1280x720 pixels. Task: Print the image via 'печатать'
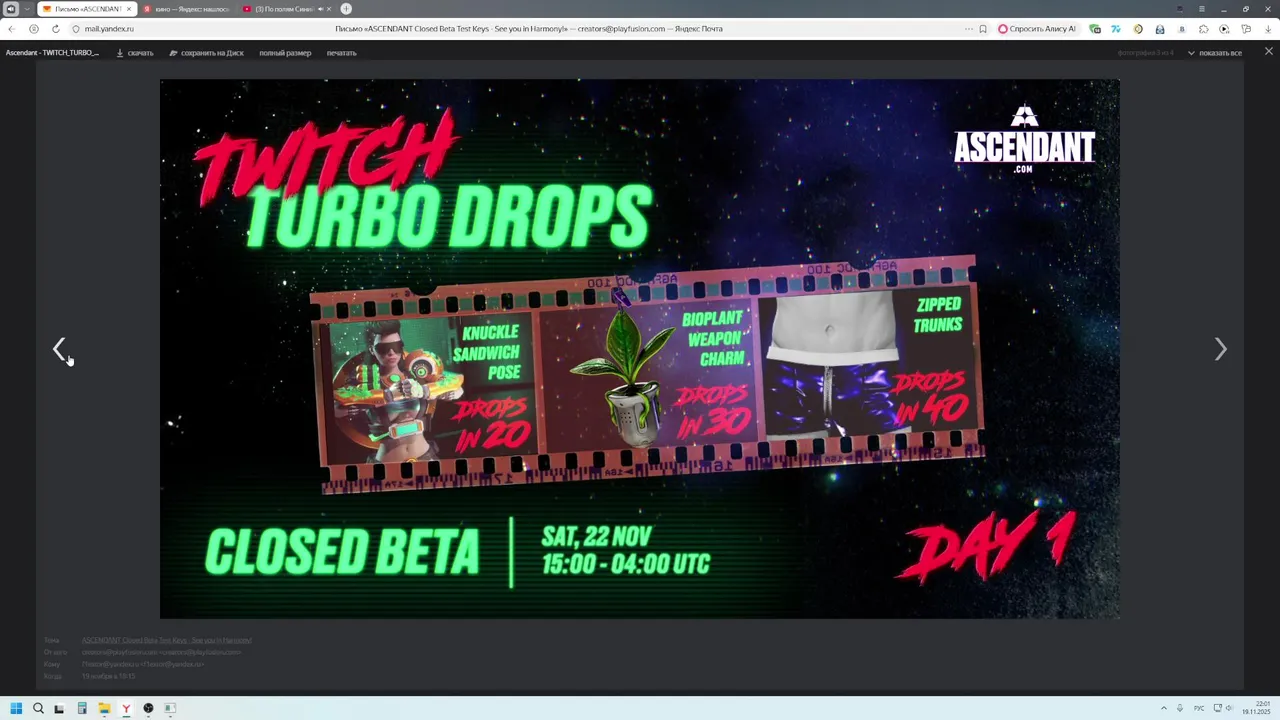341,53
